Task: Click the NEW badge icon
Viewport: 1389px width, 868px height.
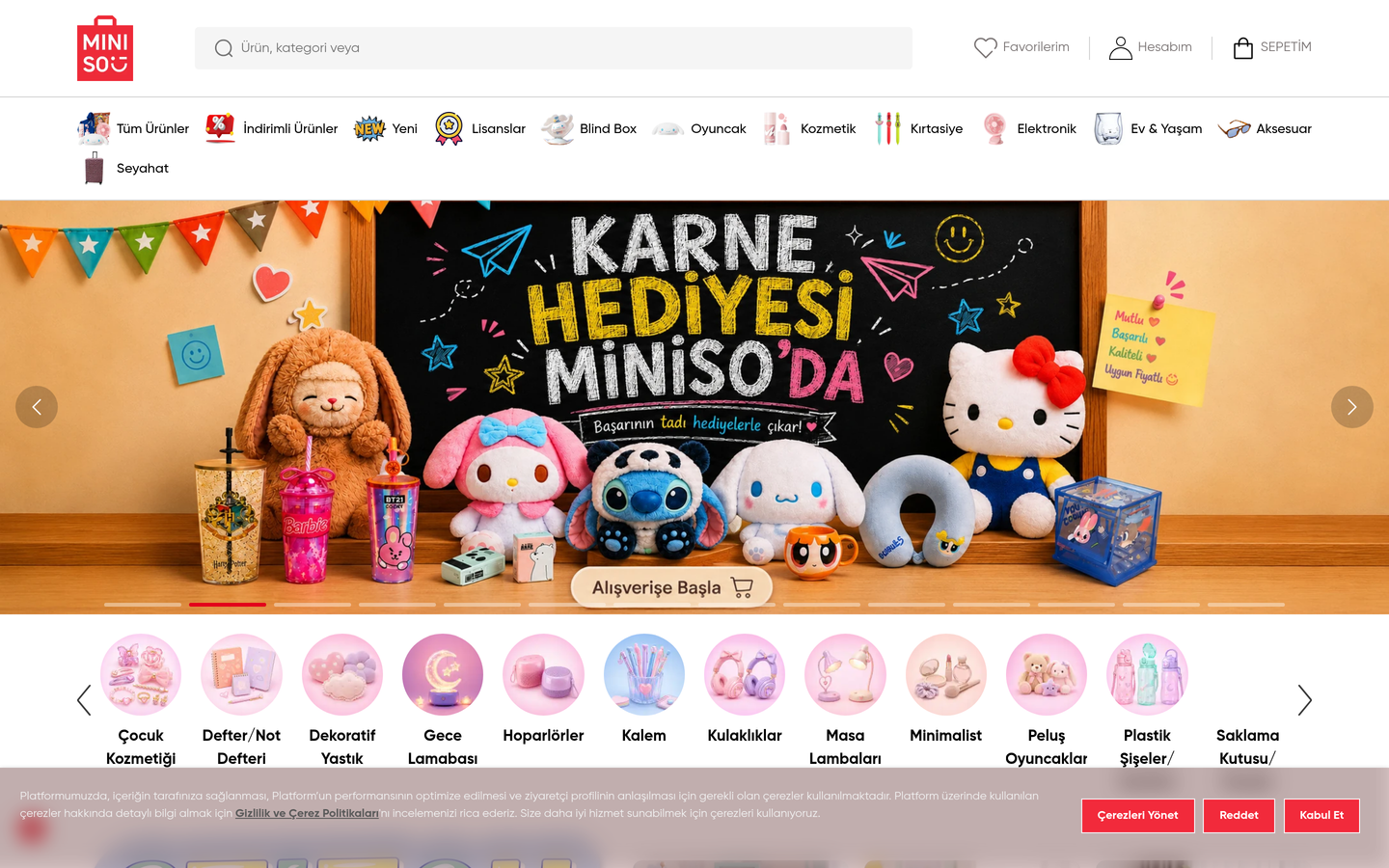Action: 369,128
